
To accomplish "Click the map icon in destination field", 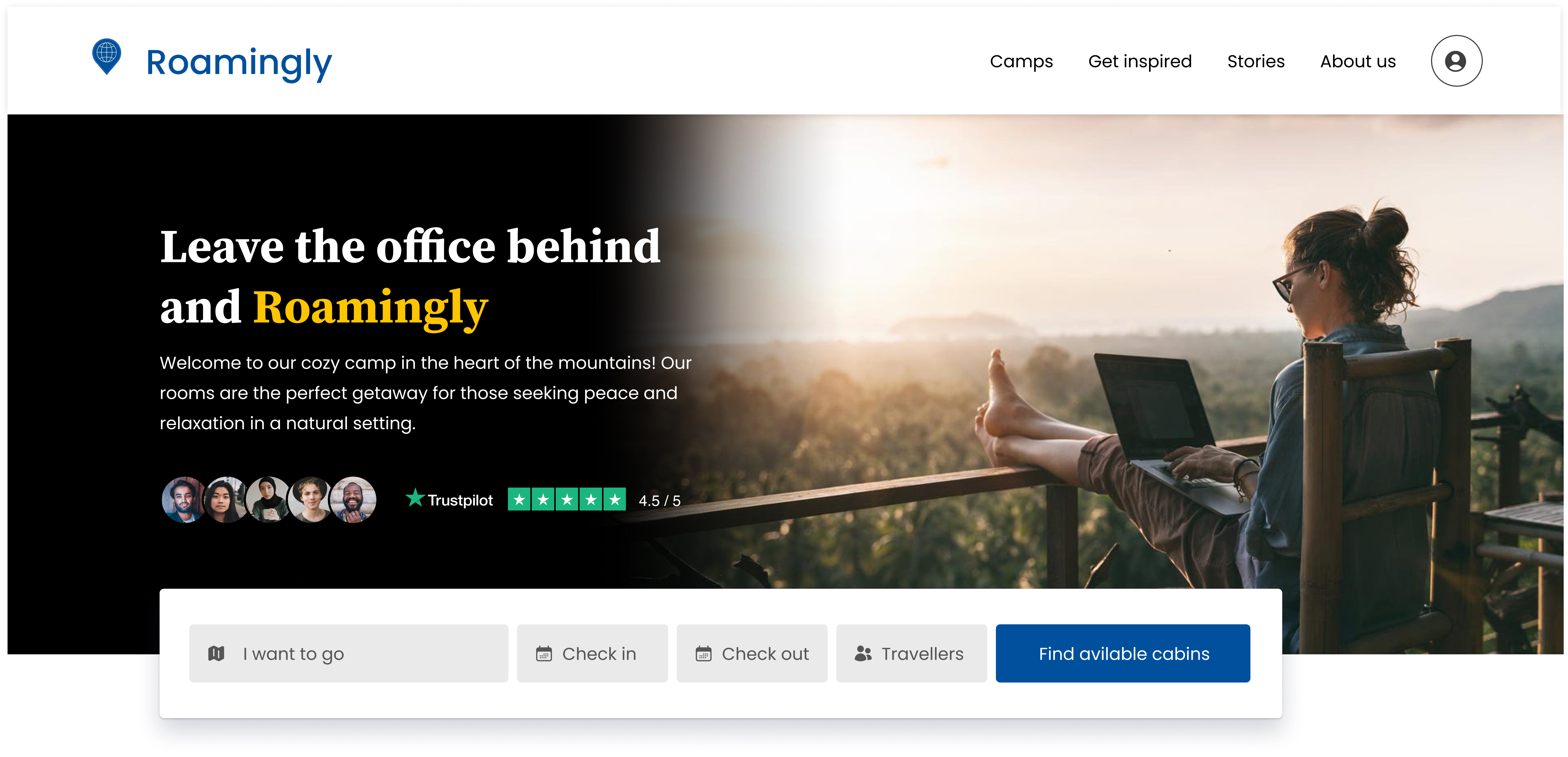I will click(216, 654).
